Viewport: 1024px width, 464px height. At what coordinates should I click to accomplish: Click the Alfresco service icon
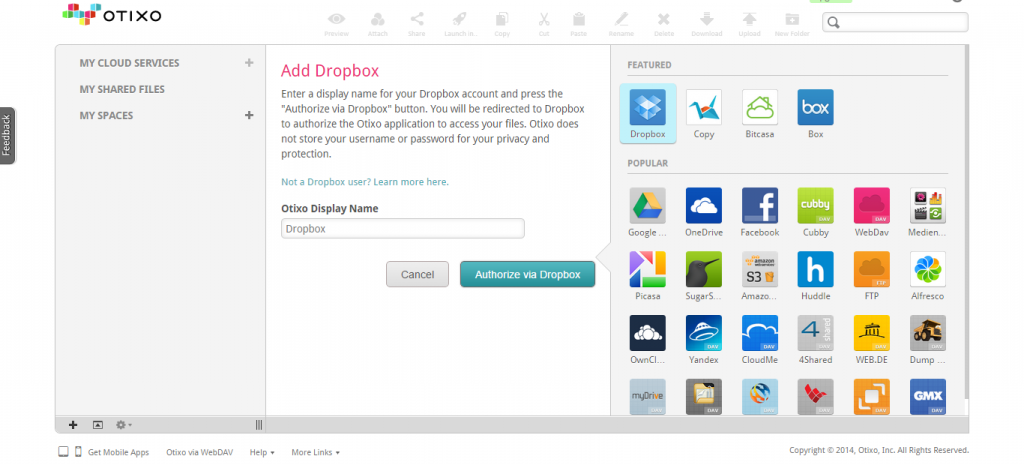pyautogui.click(x=927, y=270)
